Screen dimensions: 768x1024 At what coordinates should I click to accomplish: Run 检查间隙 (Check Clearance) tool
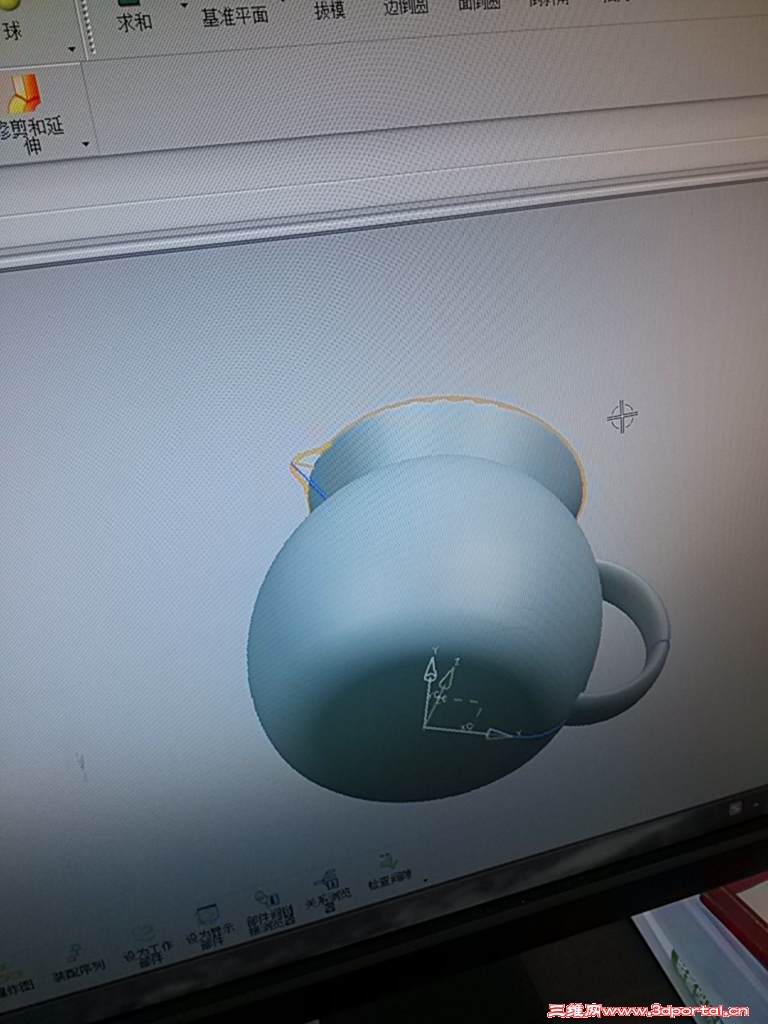(389, 872)
